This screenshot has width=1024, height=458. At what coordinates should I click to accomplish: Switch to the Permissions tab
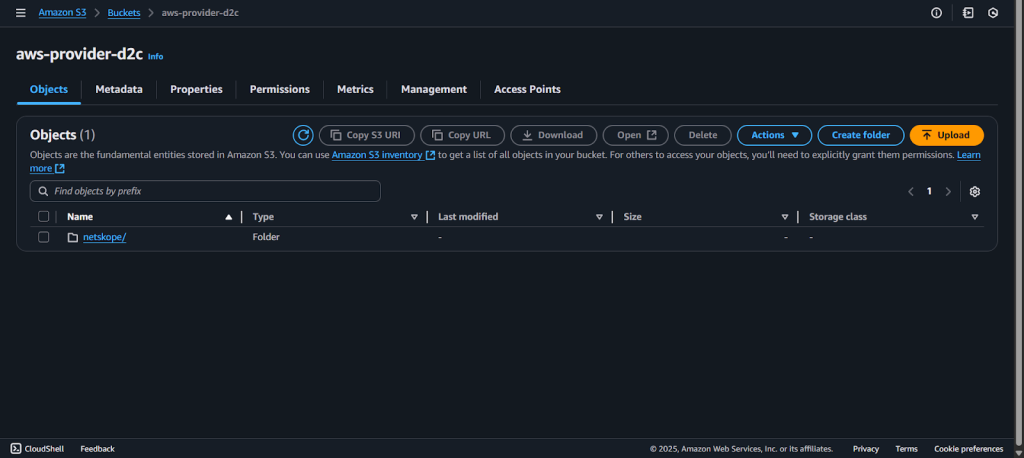280,90
